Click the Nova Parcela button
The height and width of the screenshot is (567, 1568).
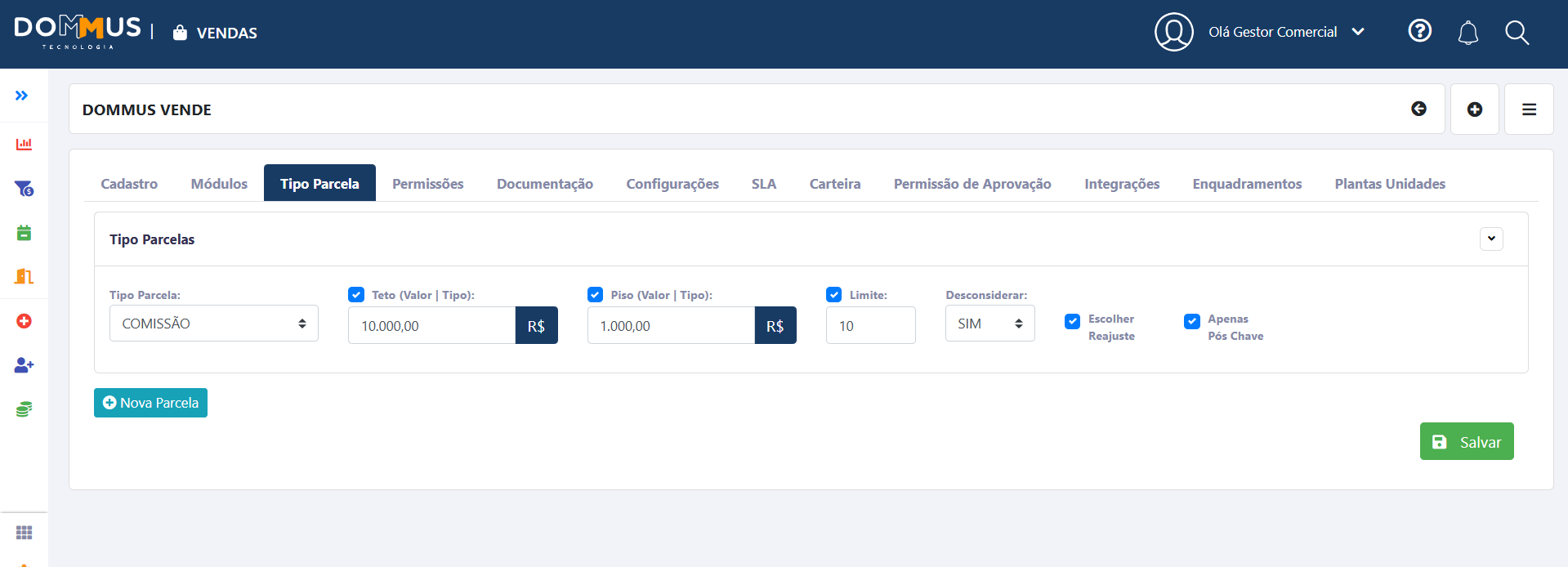tap(150, 403)
